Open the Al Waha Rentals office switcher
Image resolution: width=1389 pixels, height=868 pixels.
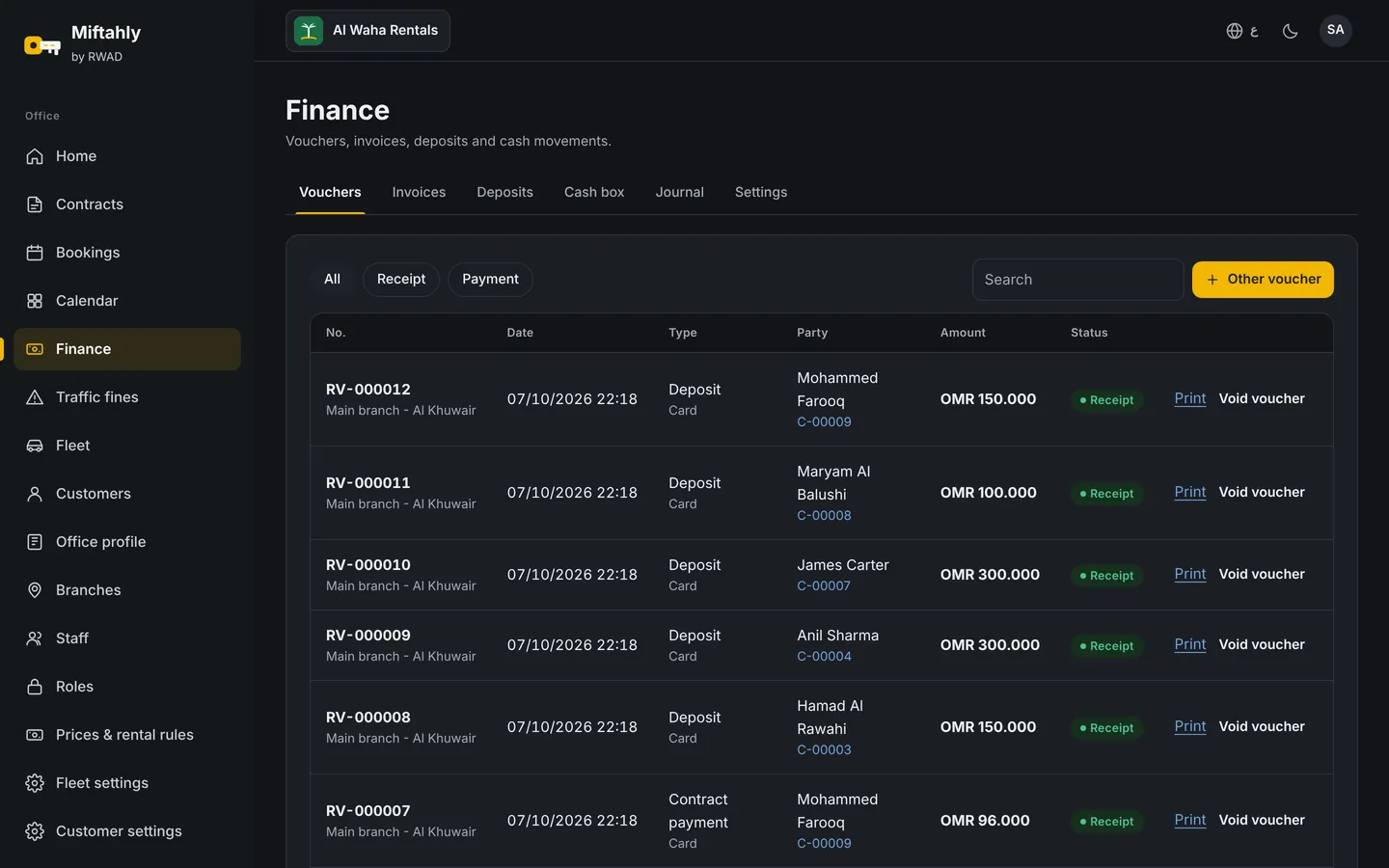[368, 31]
